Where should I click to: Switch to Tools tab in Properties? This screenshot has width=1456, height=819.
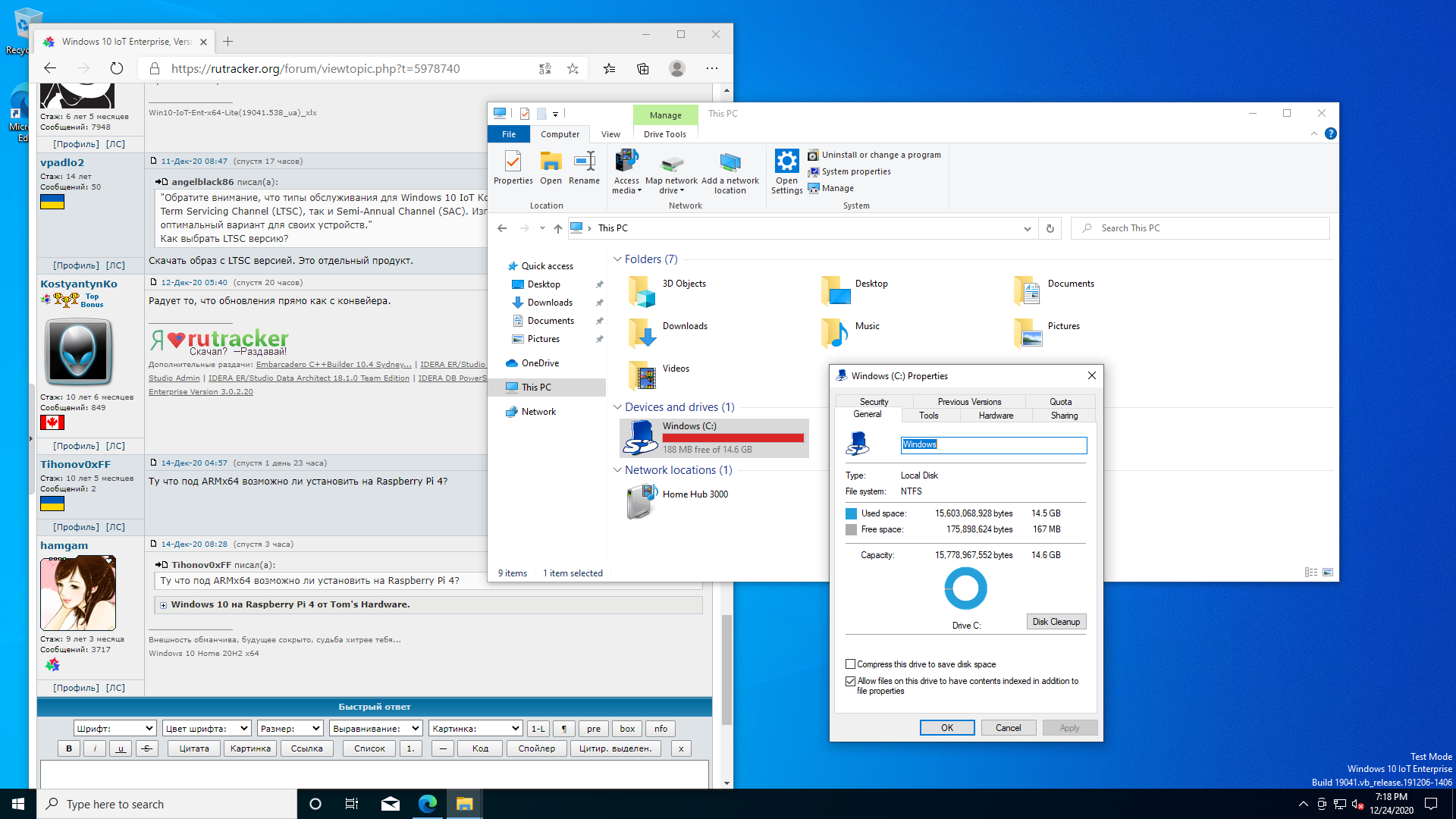tap(928, 416)
